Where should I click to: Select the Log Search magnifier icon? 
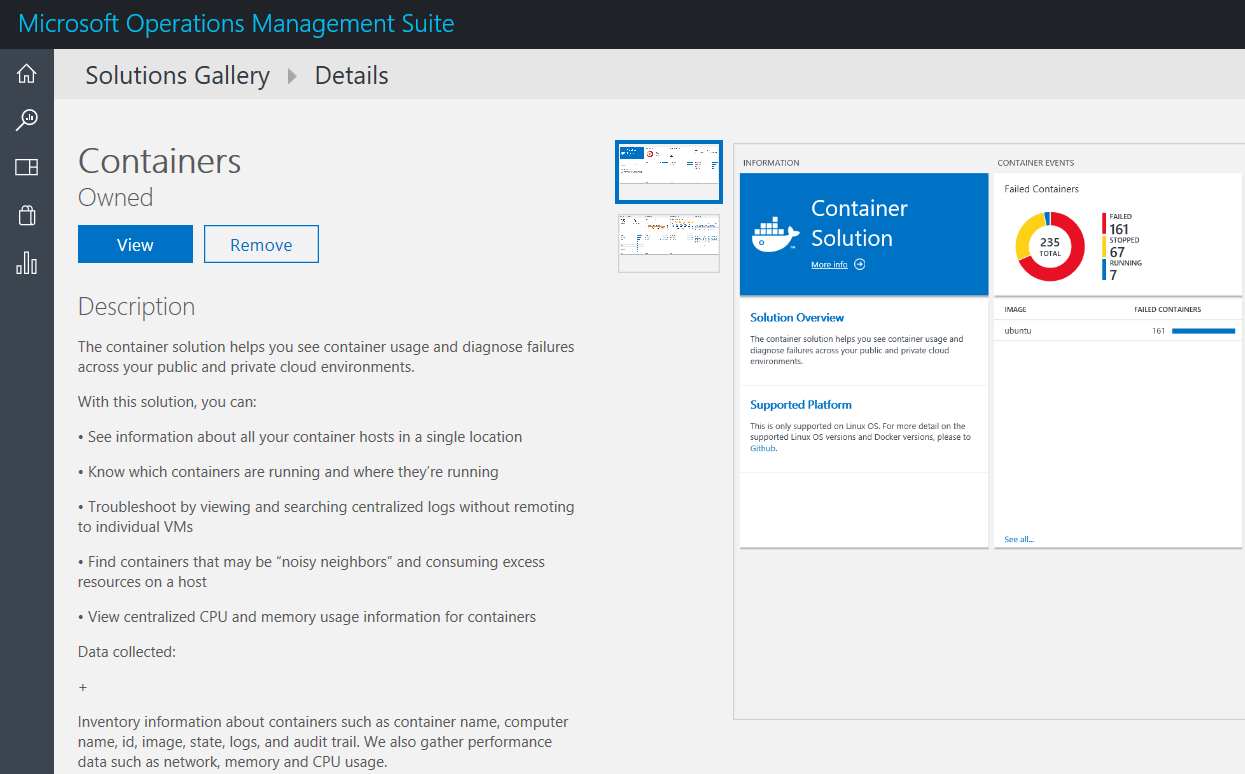(x=26, y=119)
